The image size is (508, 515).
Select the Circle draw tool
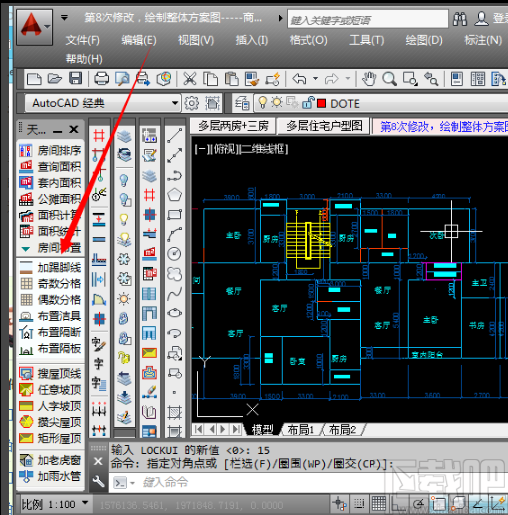(x=174, y=254)
